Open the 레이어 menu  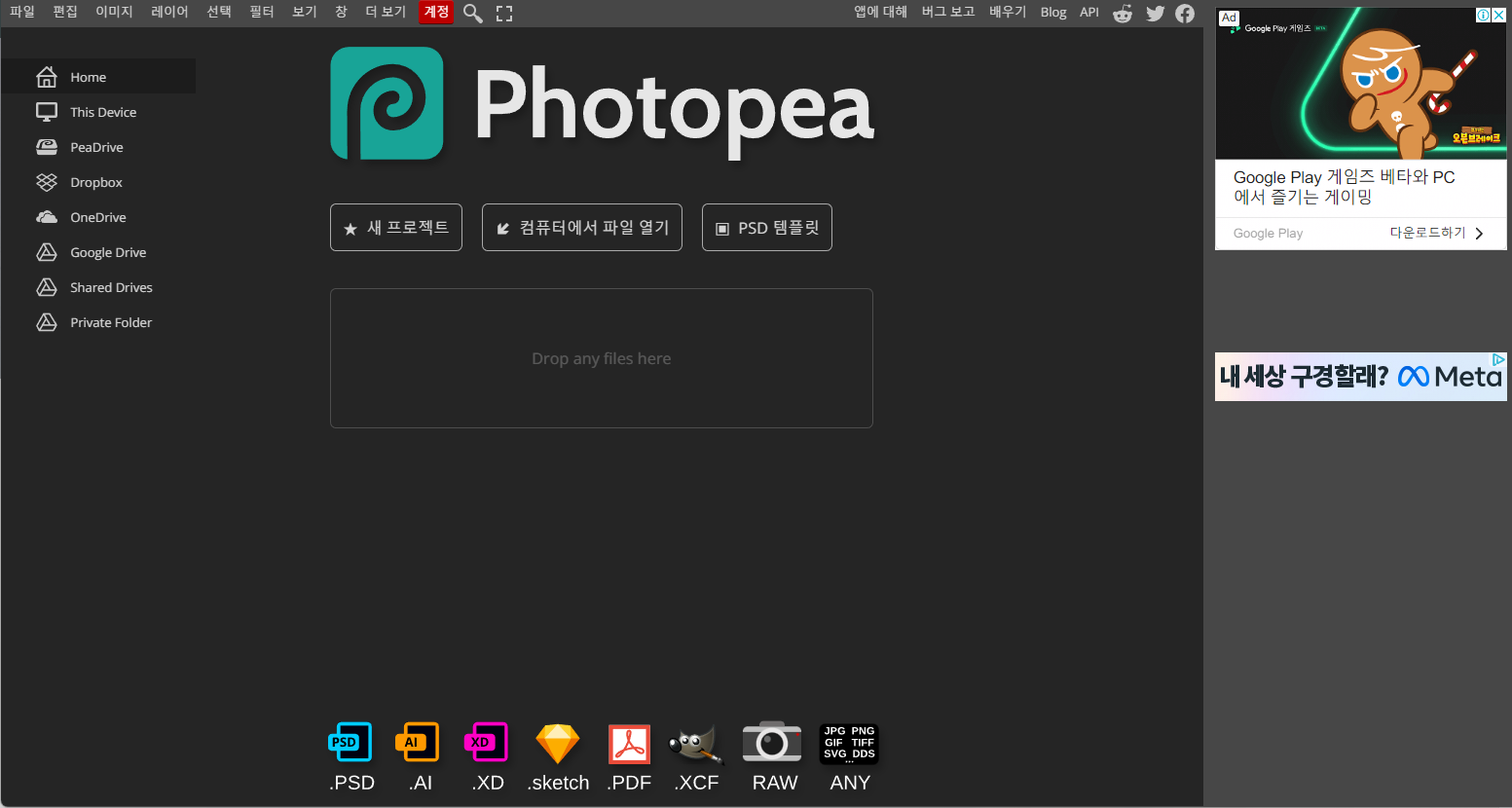click(x=169, y=12)
